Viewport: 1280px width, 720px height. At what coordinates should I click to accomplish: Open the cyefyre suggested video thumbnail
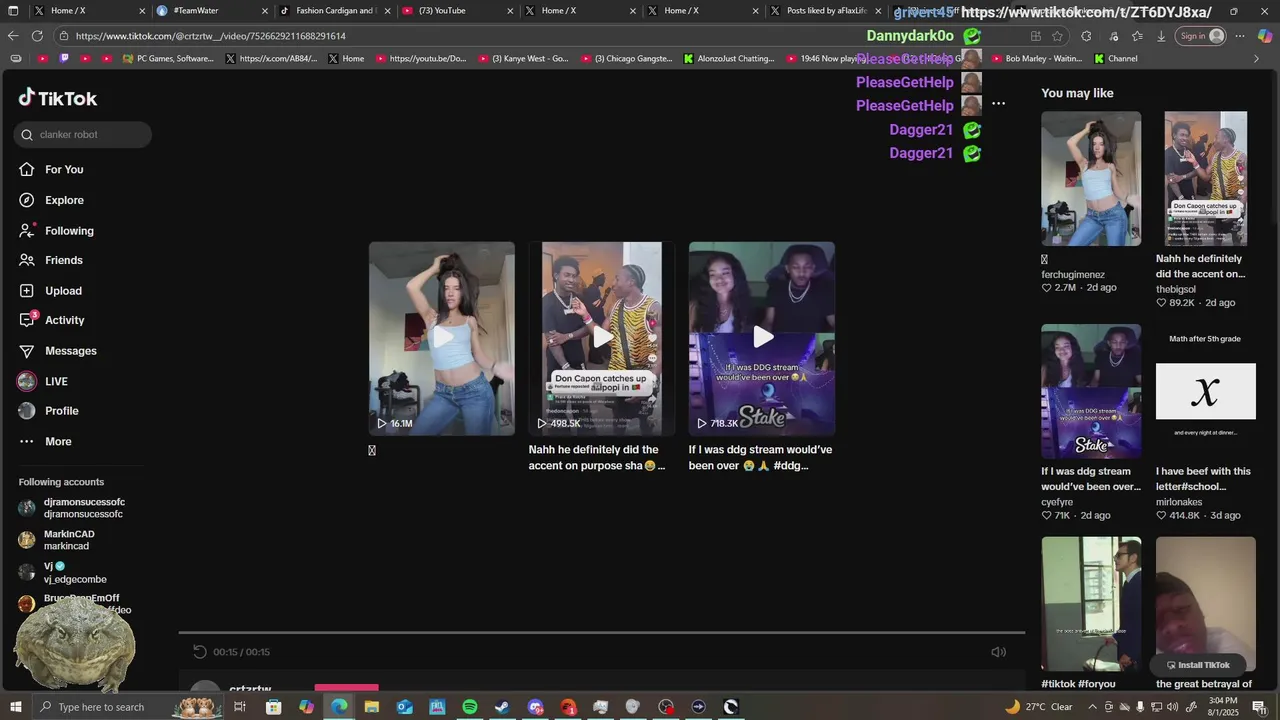pos(1091,391)
